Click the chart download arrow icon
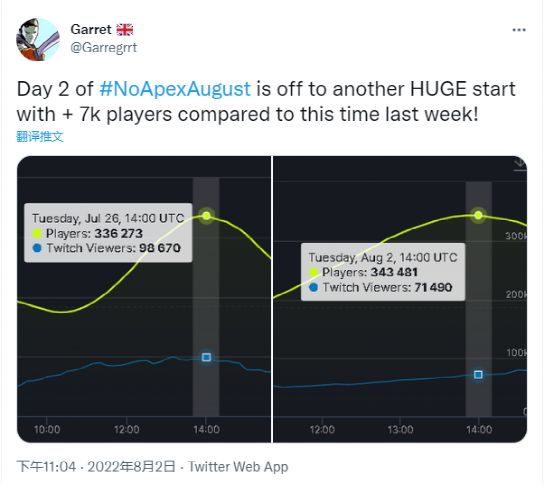Image resolution: width=553 pixels, height=485 pixels. click(x=519, y=164)
